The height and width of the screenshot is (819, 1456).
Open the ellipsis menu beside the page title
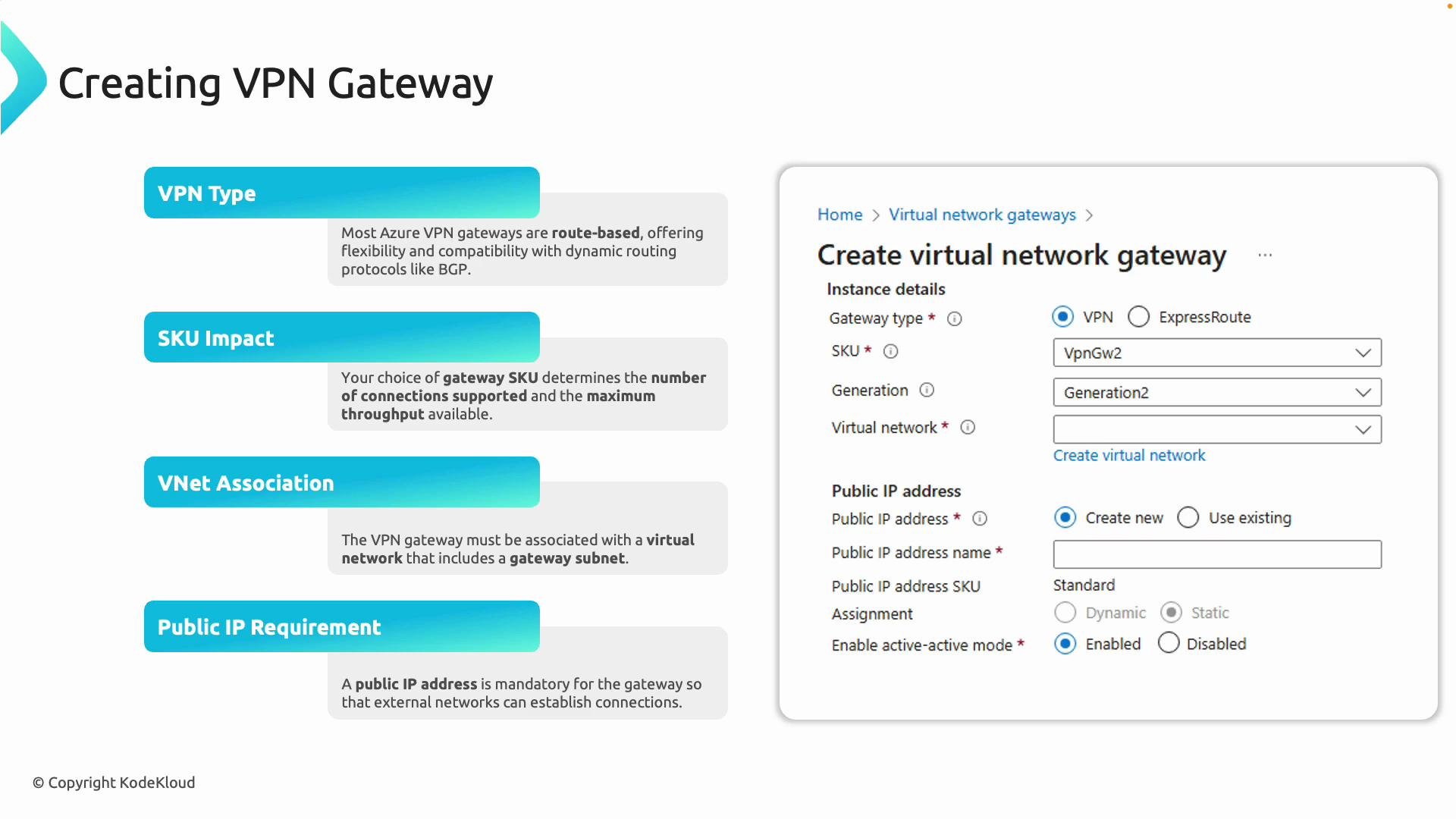[1265, 256]
